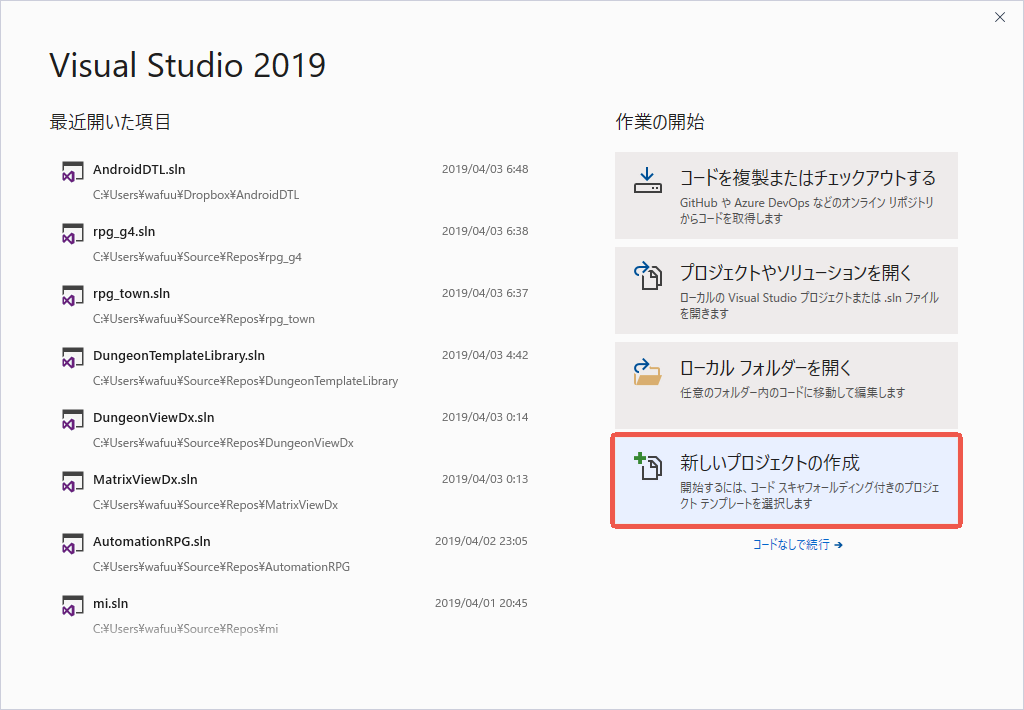The height and width of the screenshot is (710, 1024).
Task: Click the solution icon beside rpg_g4.sln
Action: coord(72,234)
